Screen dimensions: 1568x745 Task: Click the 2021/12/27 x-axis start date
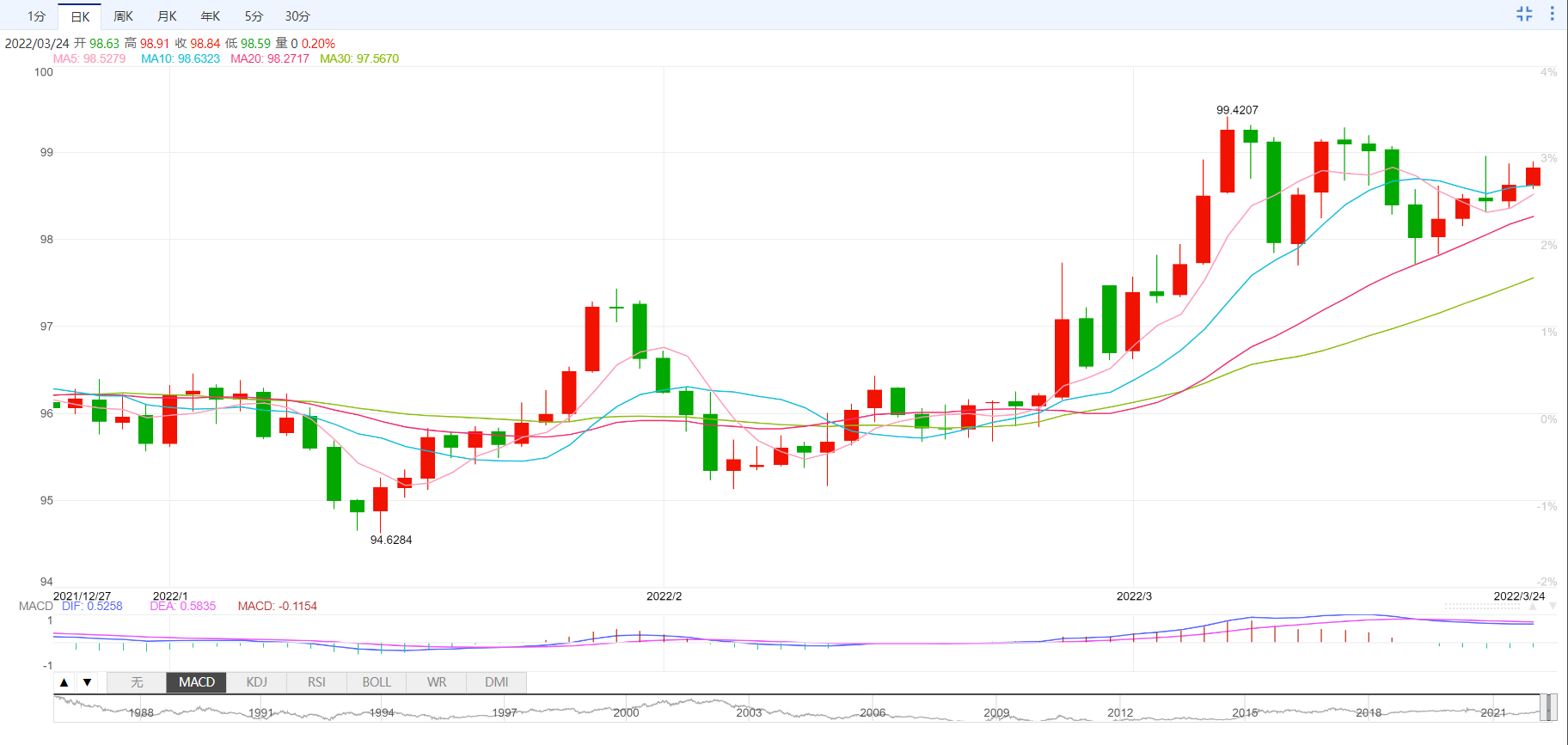pos(82,595)
